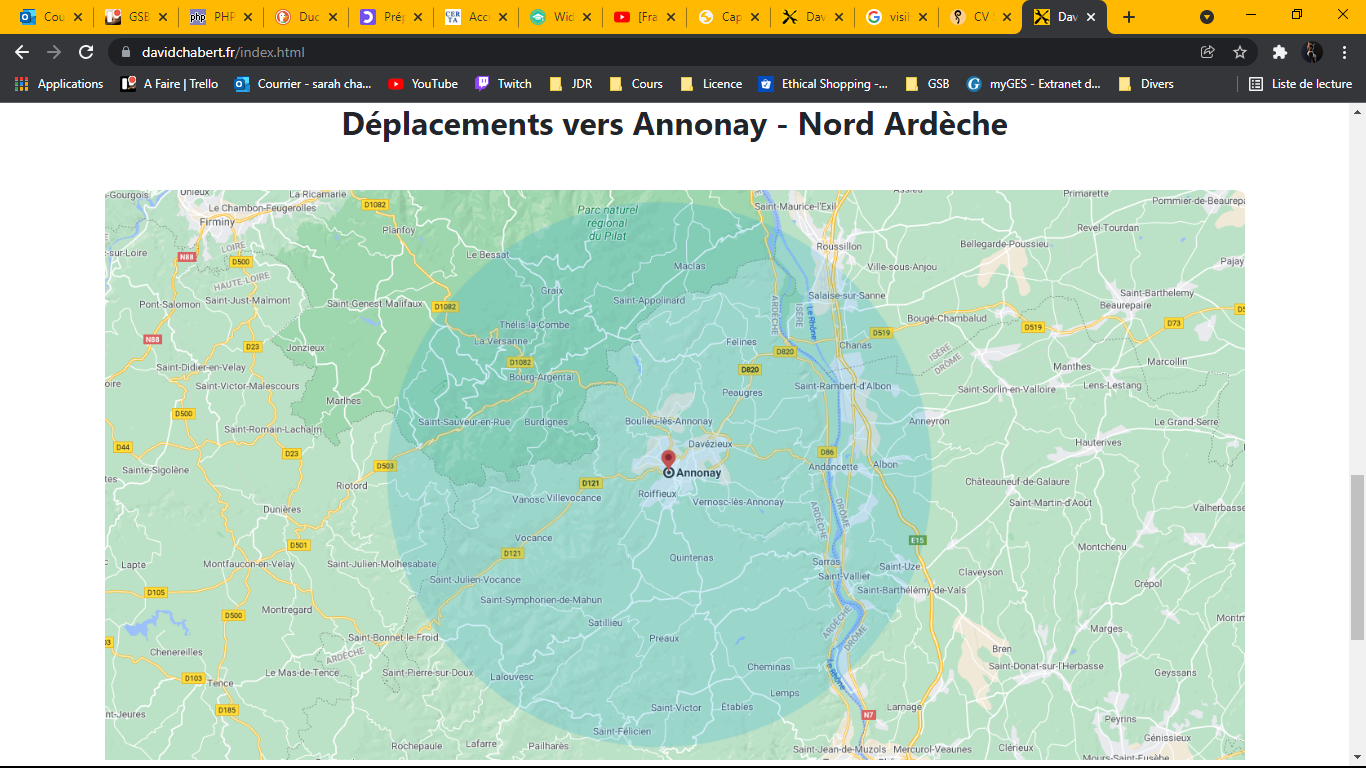Click the 'Déplacements vers Annonay - Nord Ardèche' heading
Image resolution: width=1366 pixels, height=768 pixels.
[x=675, y=124]
